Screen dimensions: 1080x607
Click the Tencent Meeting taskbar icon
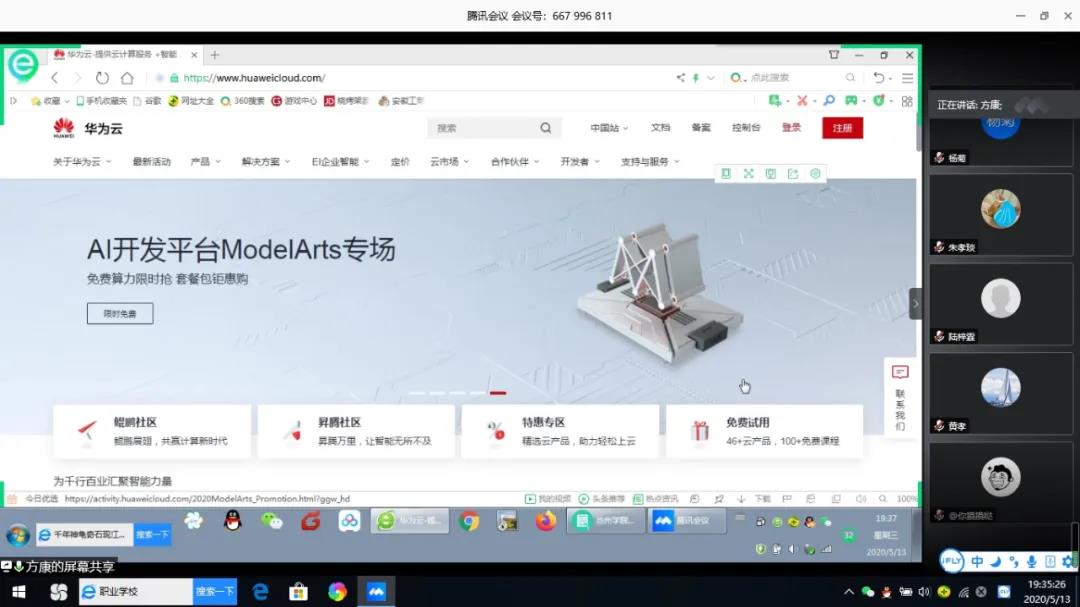tap(376, 592)
